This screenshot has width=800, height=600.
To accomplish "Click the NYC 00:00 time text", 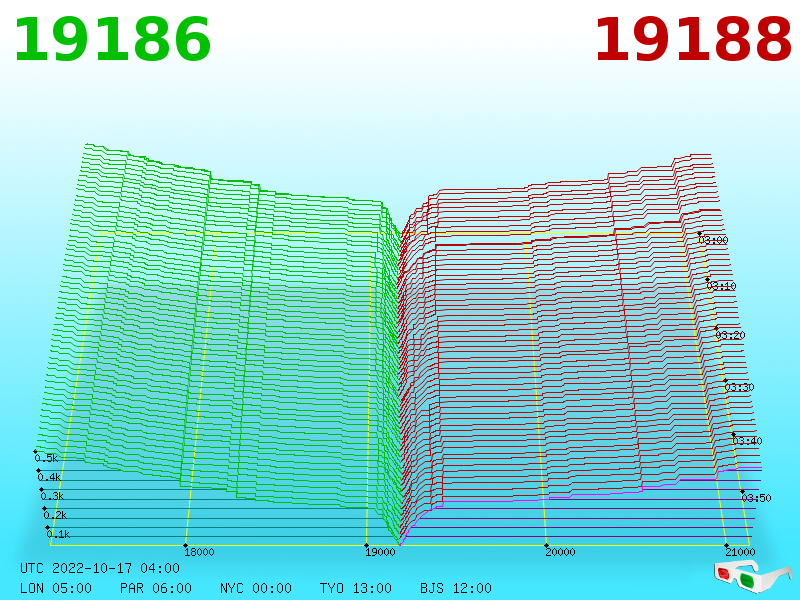I will (x=256, y=588).
